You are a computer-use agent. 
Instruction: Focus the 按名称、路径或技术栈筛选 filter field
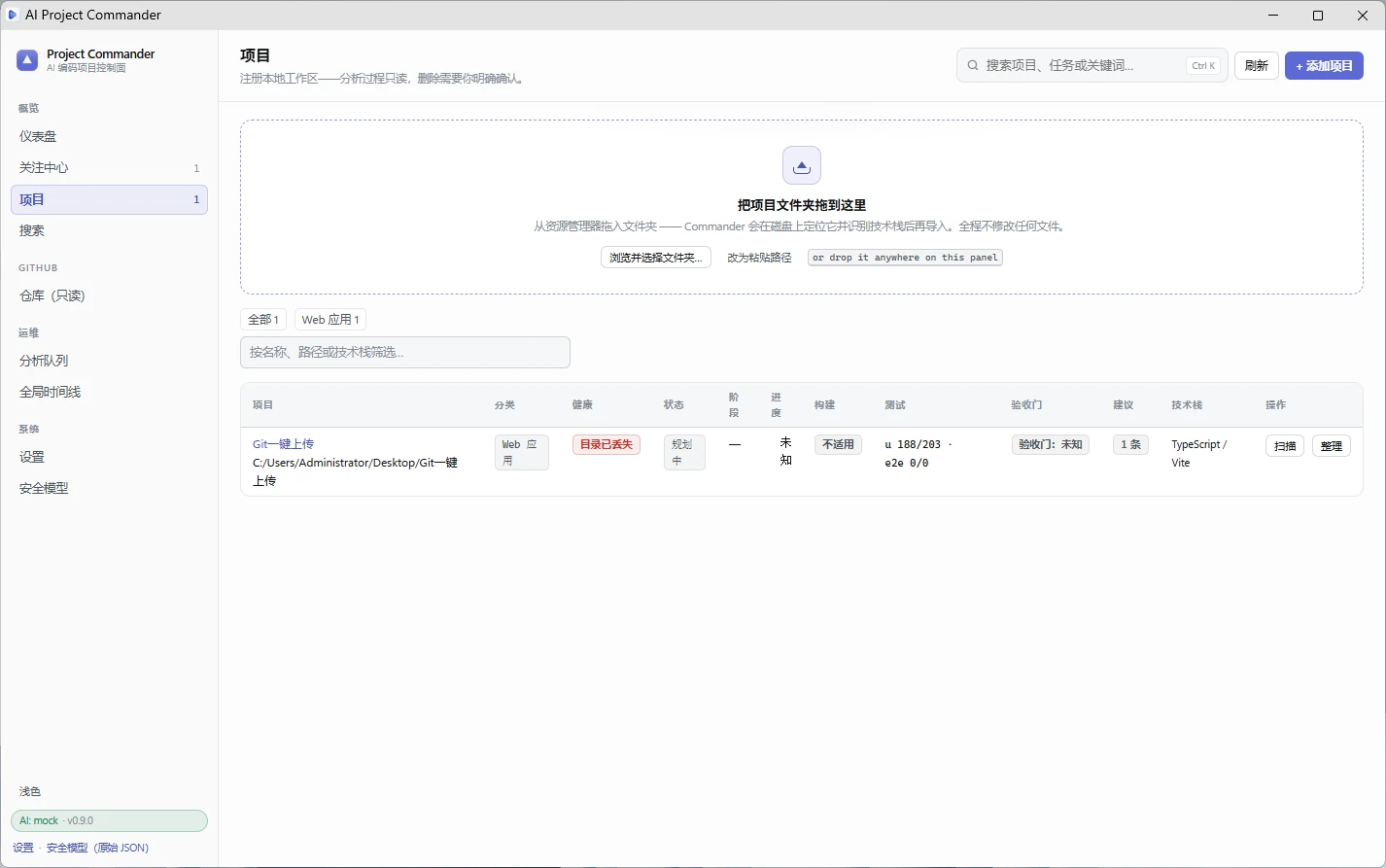tap(405, 352)
